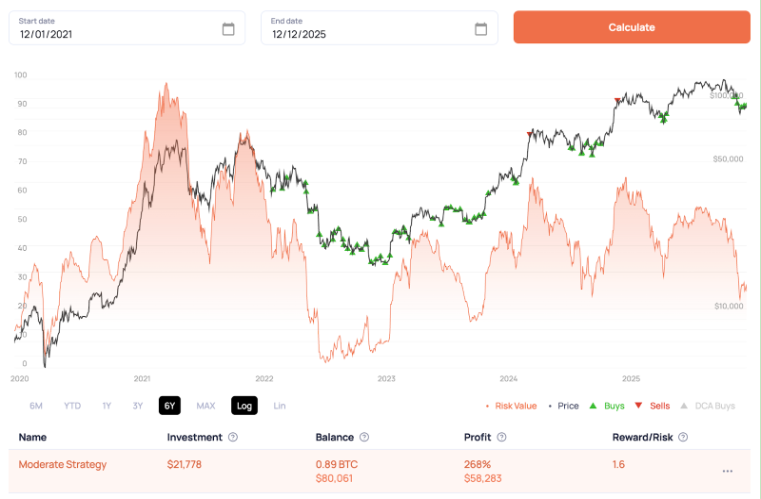The width and height of the screenshot is (761, 499).
Task: Open the Start date calendar picker icon
Action: (x=228, y=29)
